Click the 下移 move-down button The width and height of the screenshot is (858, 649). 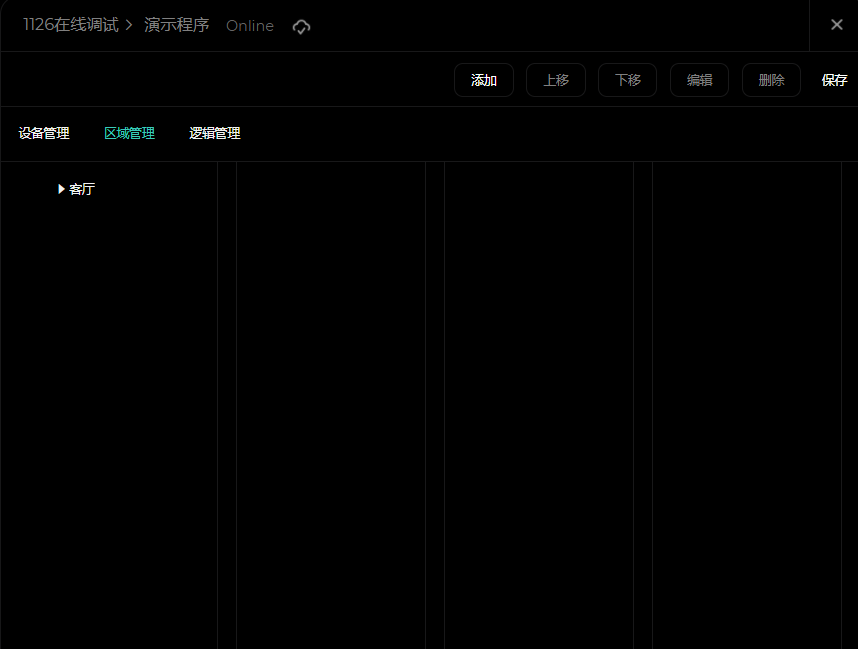click(627, 80)
